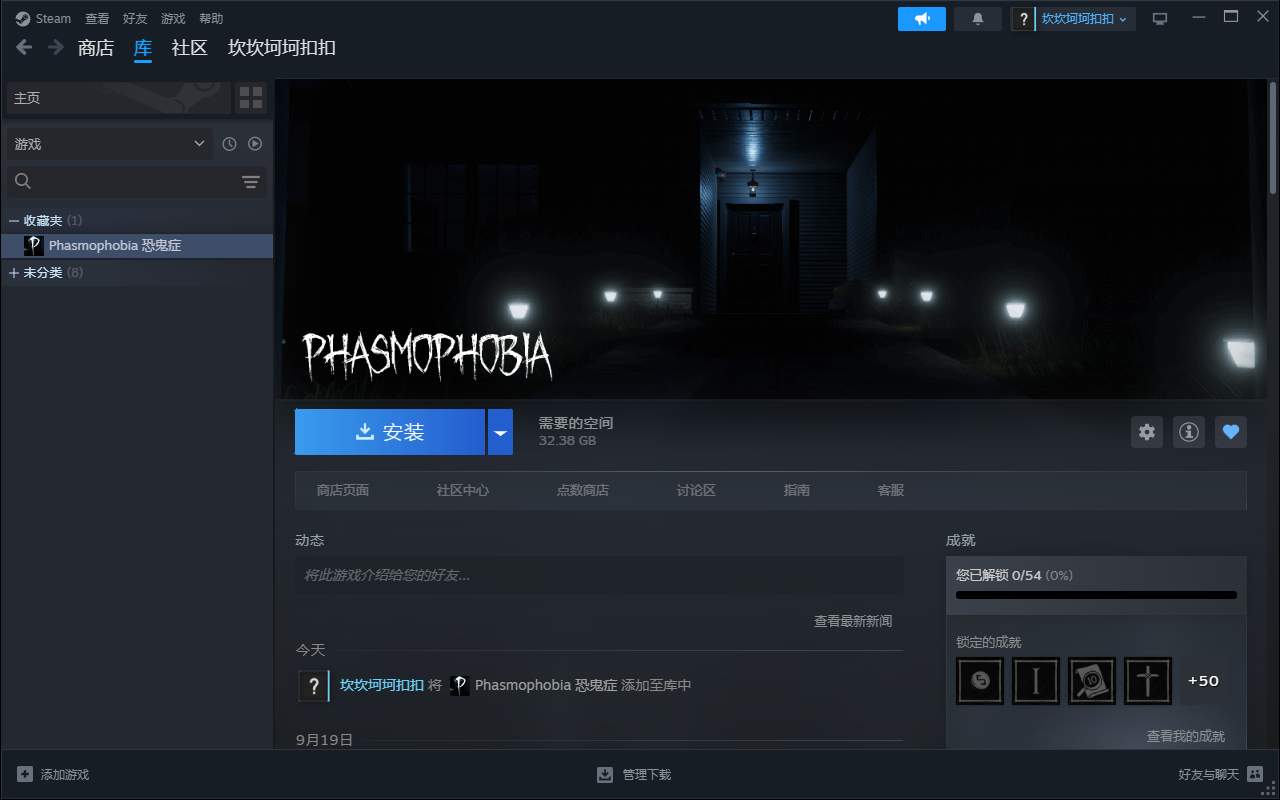Click the achievements progress bar
1280x800 pixels.
(x=1096, y=595)
